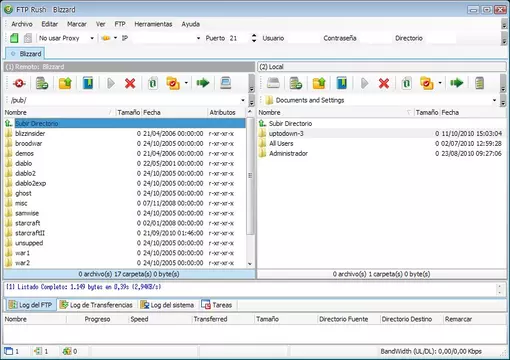Screen dimensions: 510x360
Task: Go up a folder in remote toolbar
Action: click(x=65, y=83)
